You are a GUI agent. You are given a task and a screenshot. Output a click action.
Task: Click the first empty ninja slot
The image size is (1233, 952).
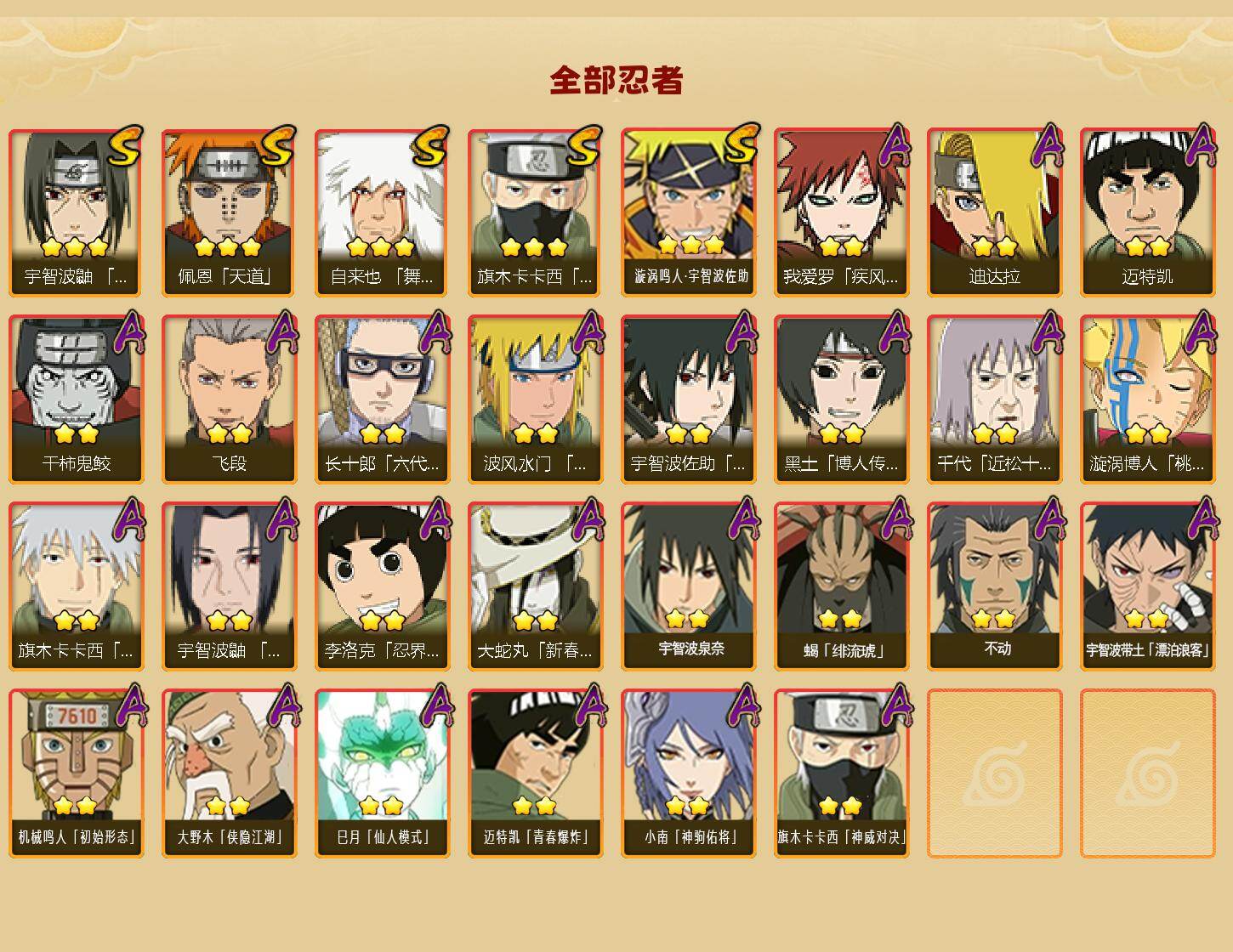click(x=995, y=773)
